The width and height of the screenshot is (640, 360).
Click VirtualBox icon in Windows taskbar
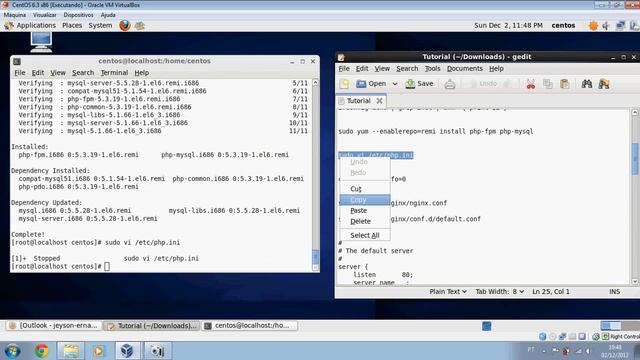coord(127,351)
